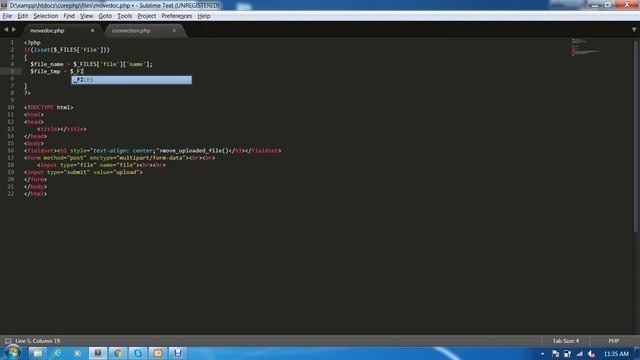The height and width of the screenshot is (360, 640).
Task: Open the volume speaker icon in tray
Action: [592, 354]
